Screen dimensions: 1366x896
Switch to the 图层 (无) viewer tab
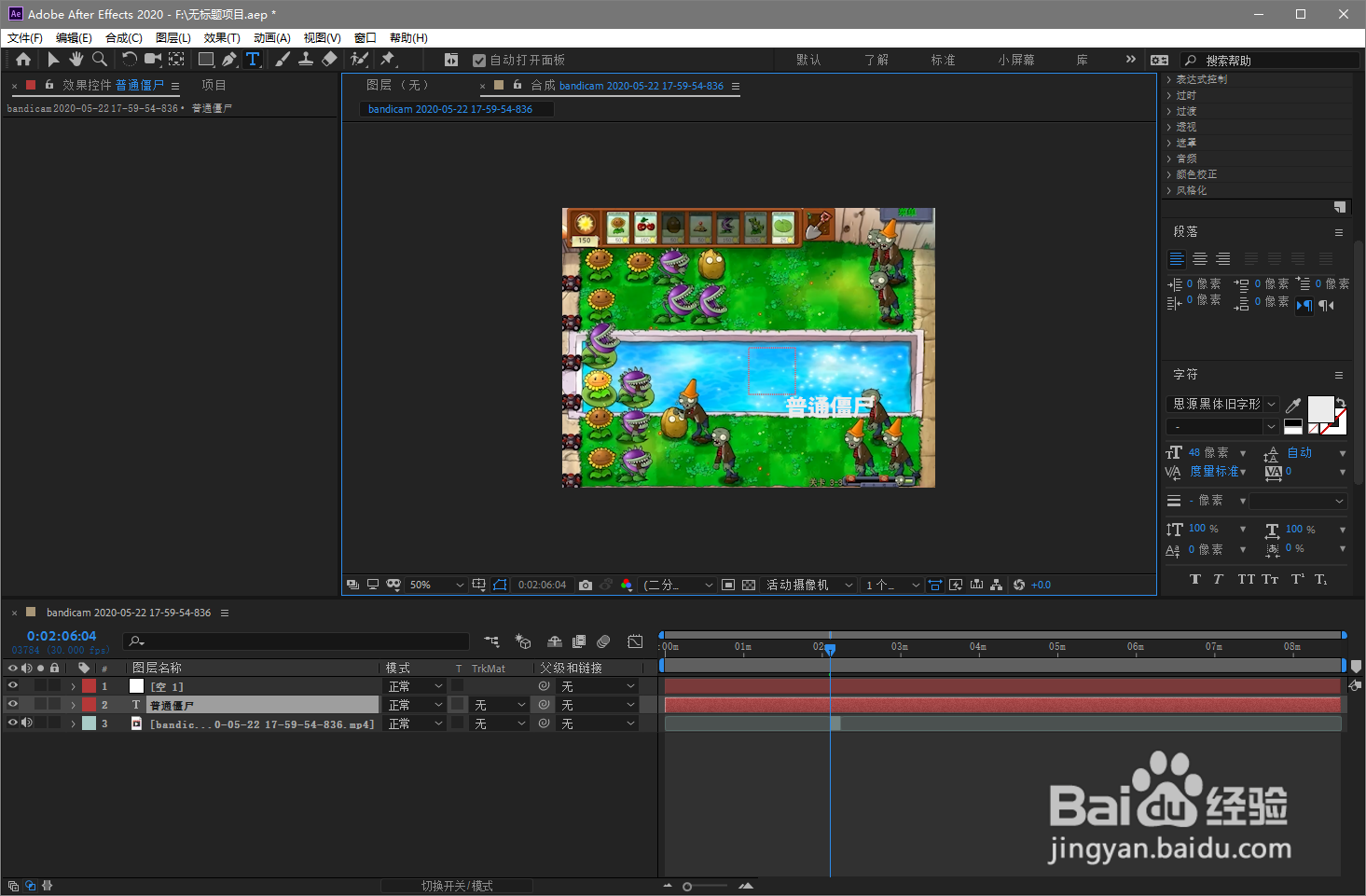point(398,85)
